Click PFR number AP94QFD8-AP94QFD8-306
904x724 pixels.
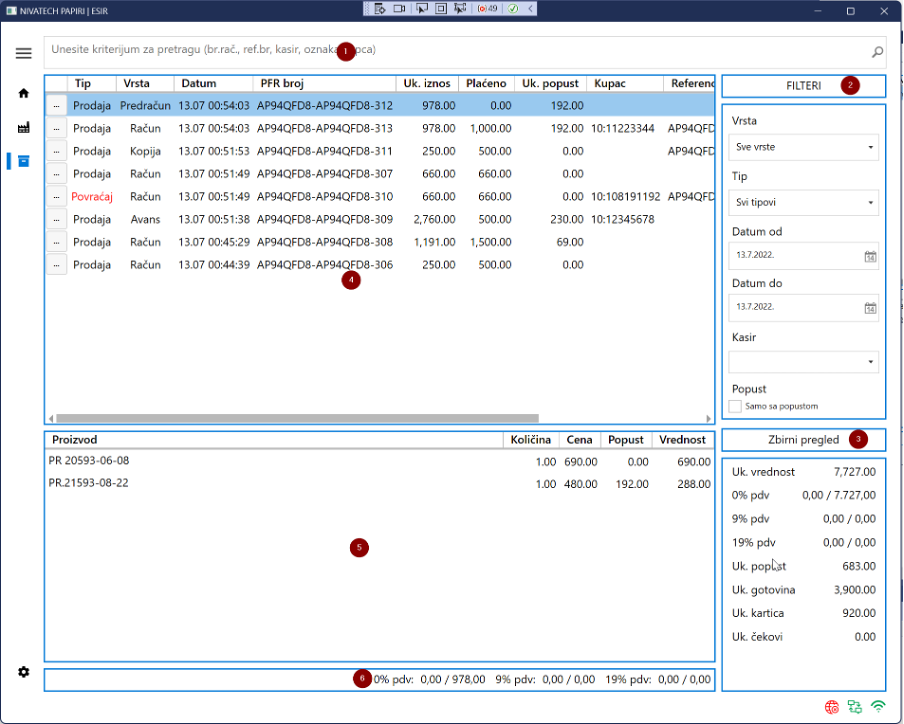point(325,265)
